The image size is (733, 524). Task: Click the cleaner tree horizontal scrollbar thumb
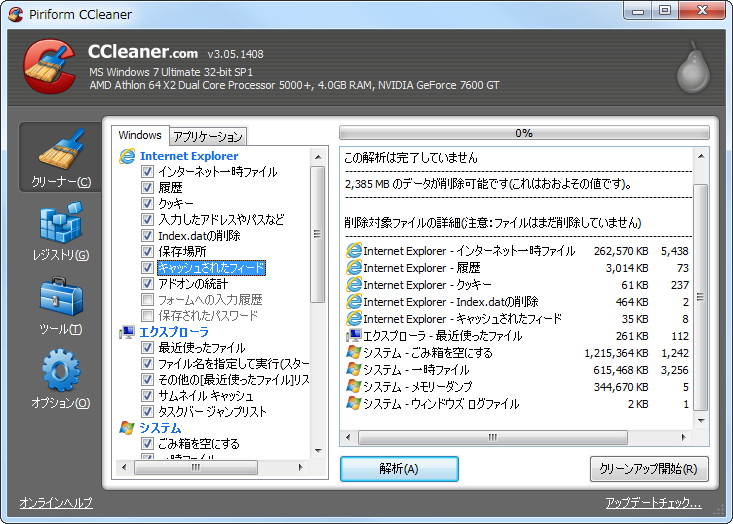point(195,467)
